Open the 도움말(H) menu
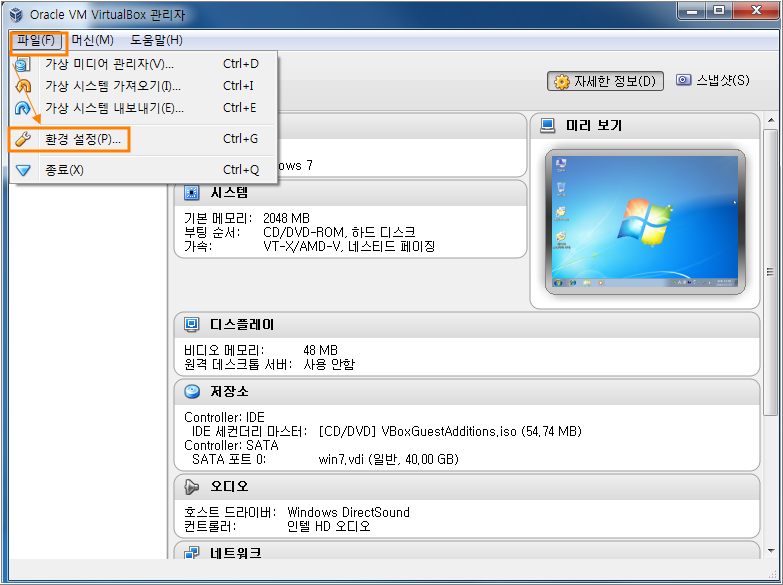Image resolution: width=783 pixels, height=585 pixels. (156, 40)
